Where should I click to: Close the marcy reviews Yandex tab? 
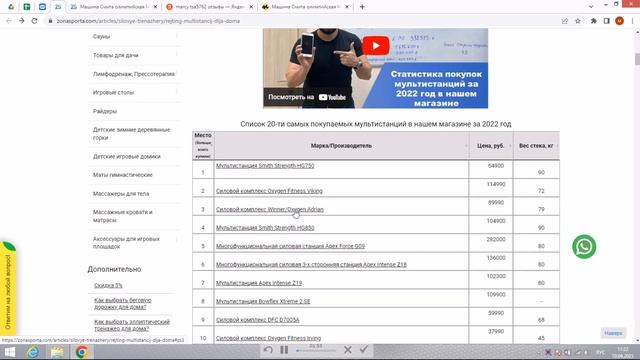[x=251, y=7]
